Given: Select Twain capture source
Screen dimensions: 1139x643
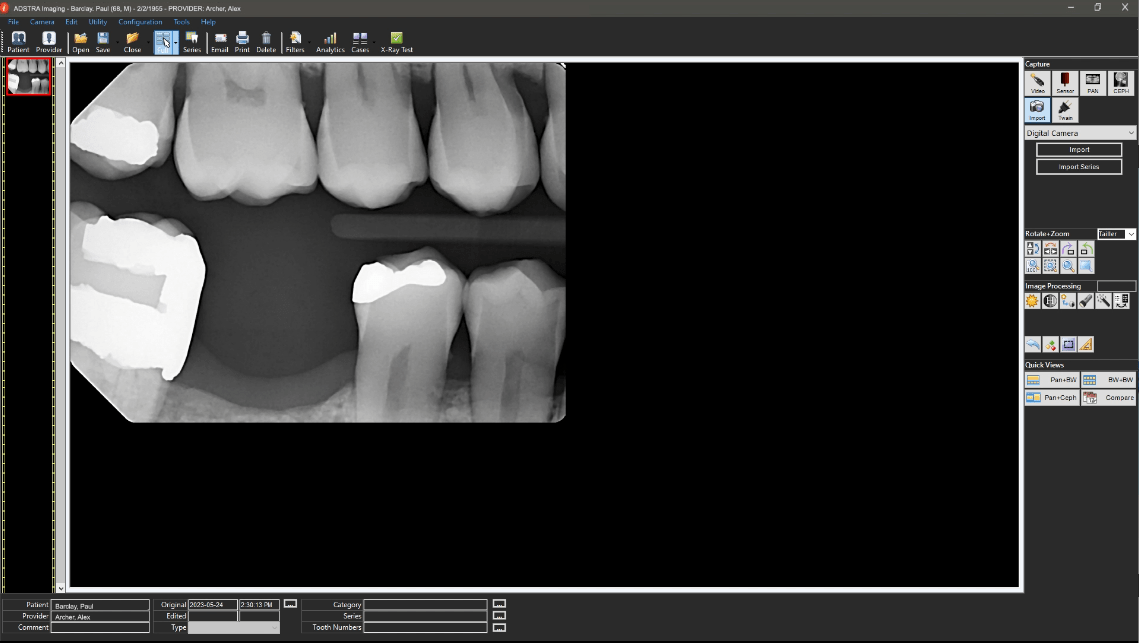Looking at the screenshot, I should [x=1065, y=110].
